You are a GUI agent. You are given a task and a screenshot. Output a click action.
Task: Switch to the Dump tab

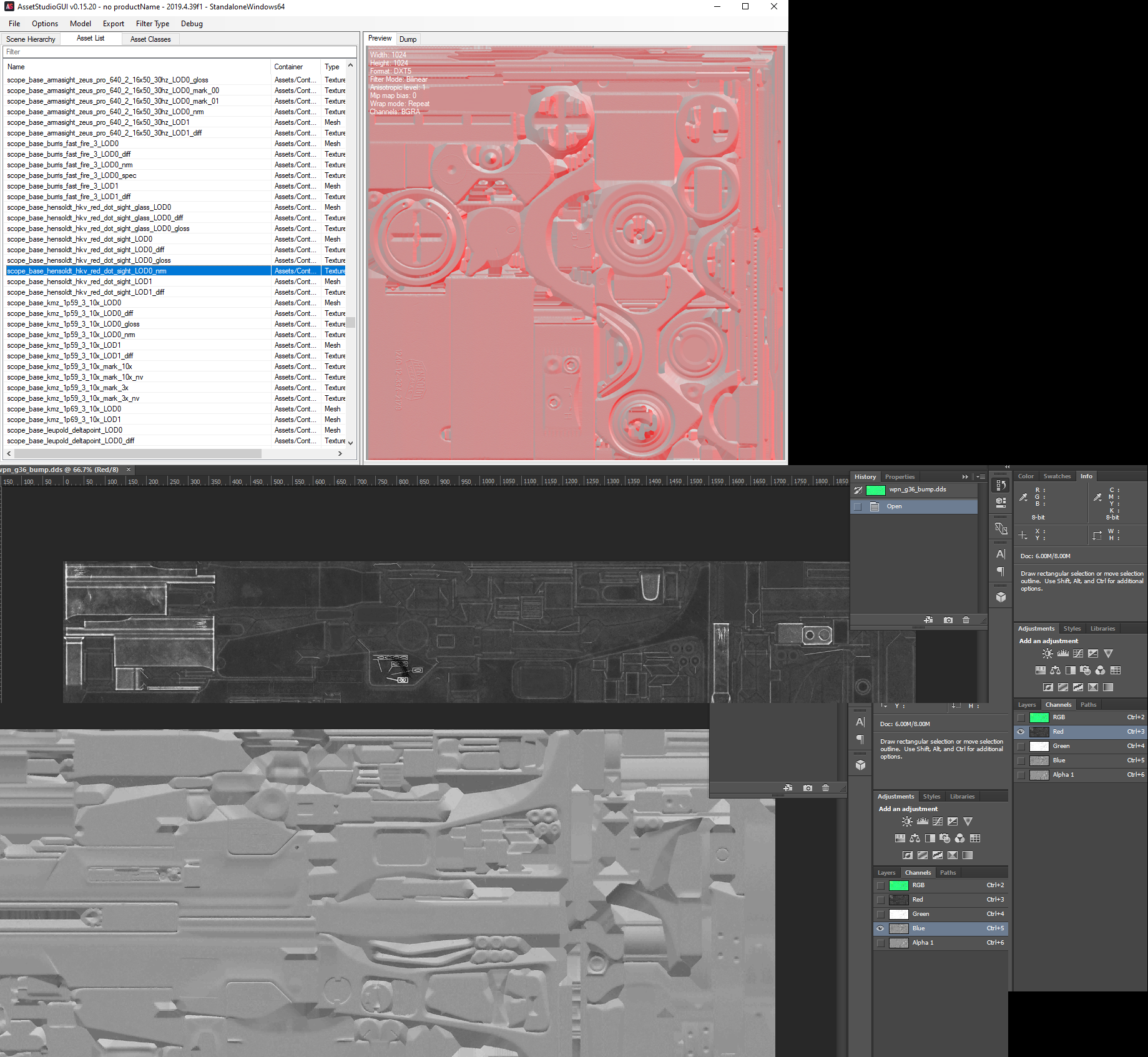pyautogui.click(x=408, y=39)
